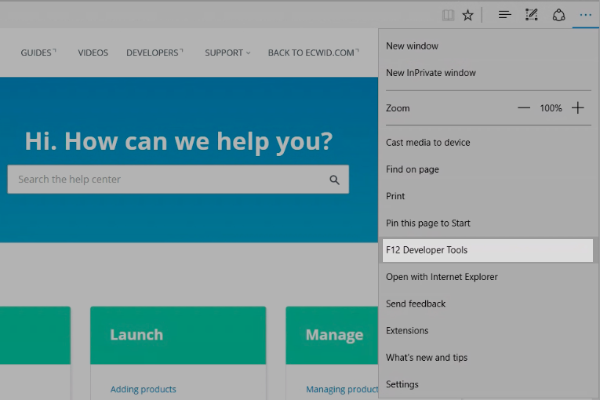The image size is (600, 400).
Task: Close the More actions ellipsis menu
Action: [585, 15]
